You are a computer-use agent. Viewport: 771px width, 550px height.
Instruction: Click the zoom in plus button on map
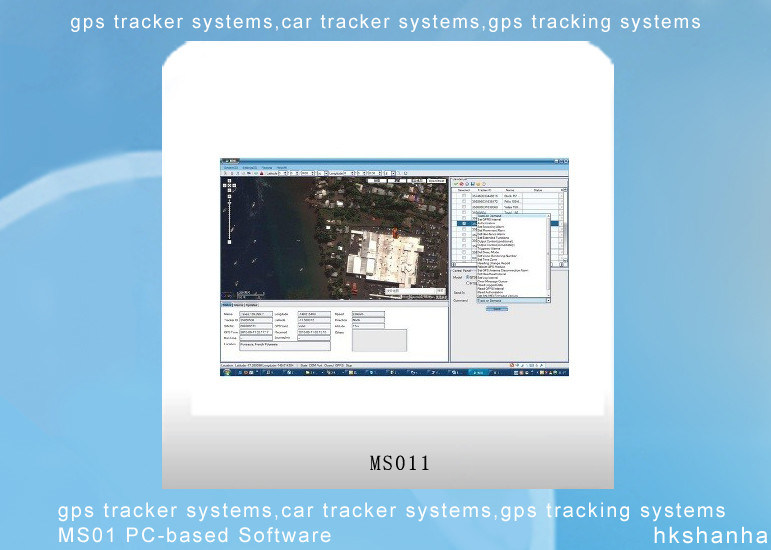229,197
